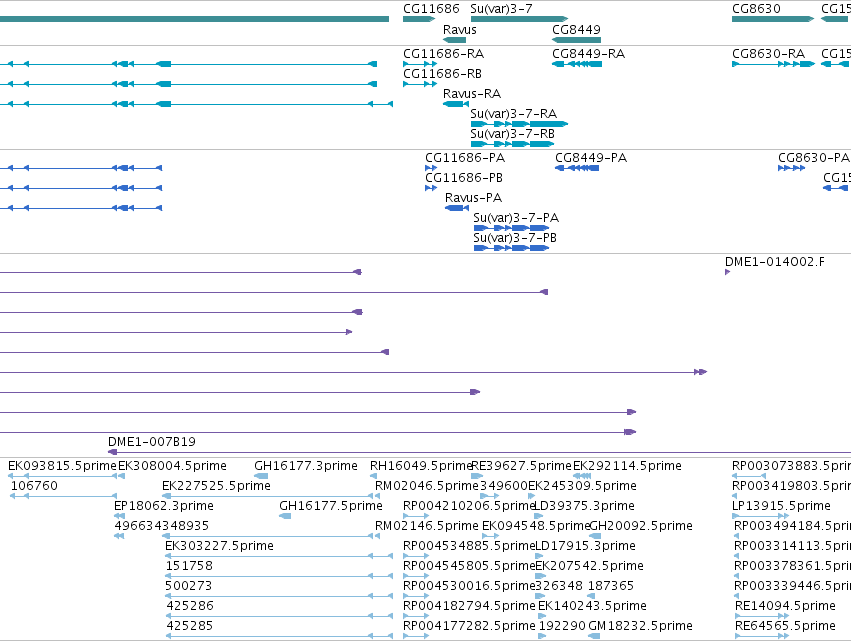Select EST EK308004.5prime
This screenshot has width=851, height=641.
122,476
